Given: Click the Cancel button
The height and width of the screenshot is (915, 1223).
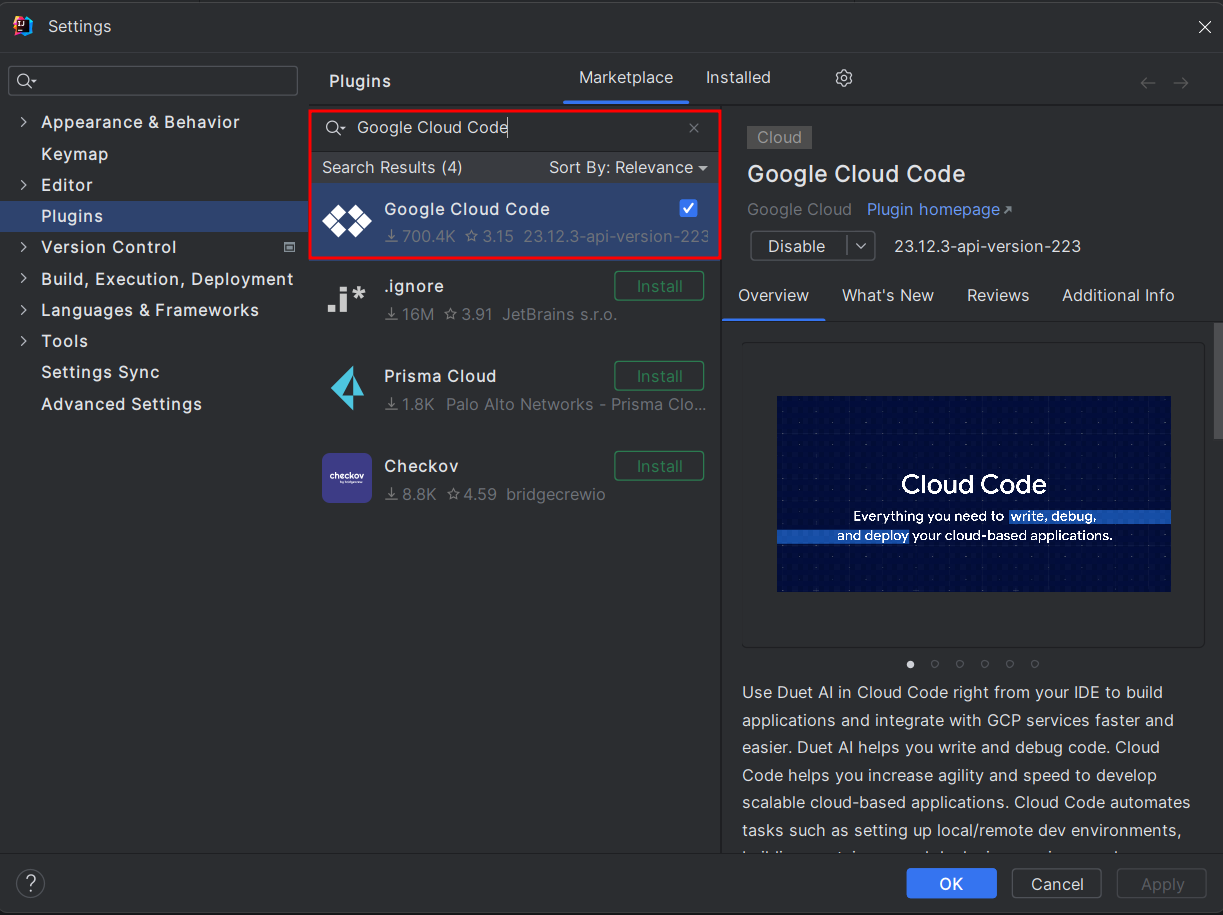Looking at the screenshot, I should 1056,884.
